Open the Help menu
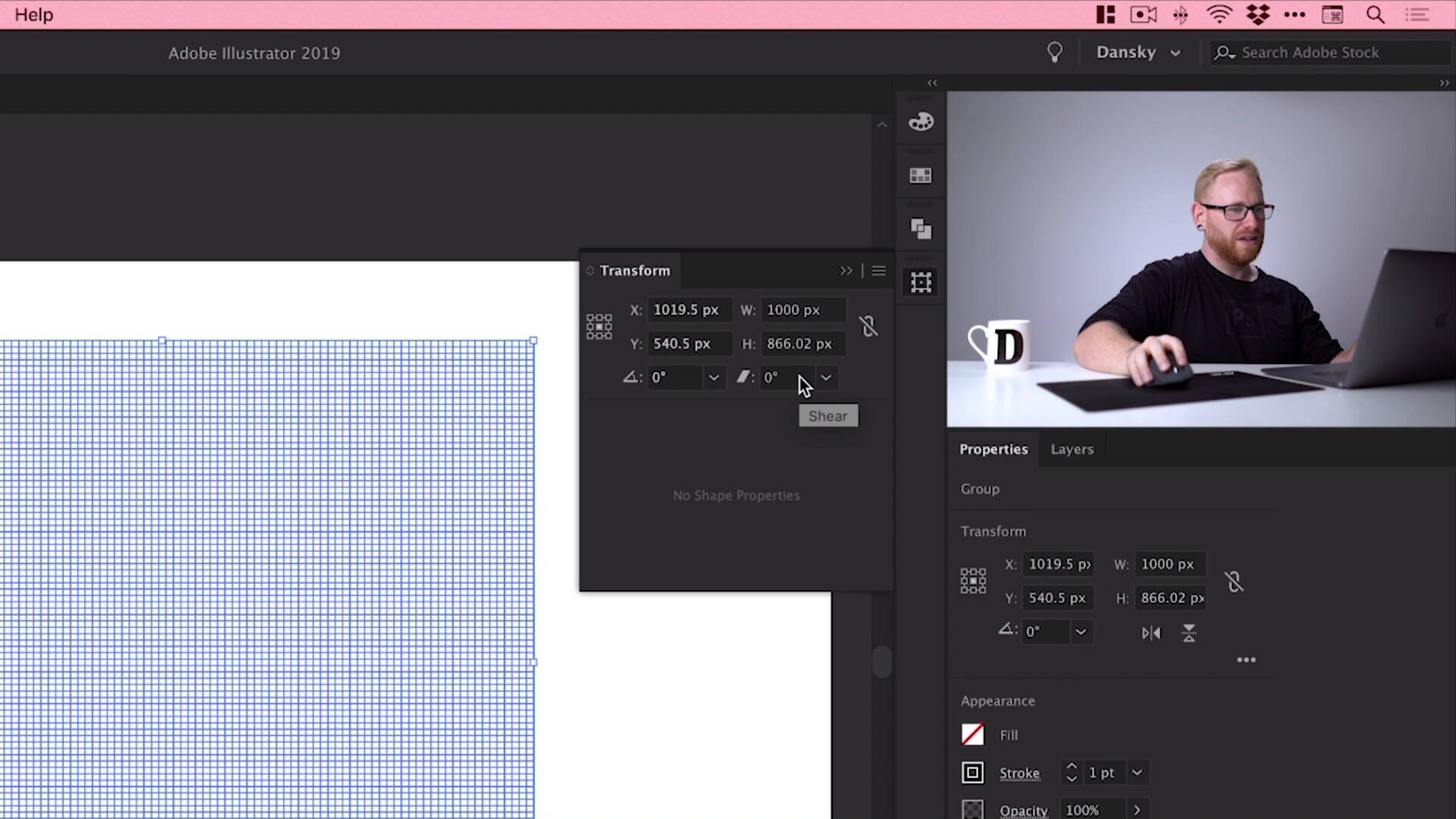1456x819 pixels. point(33,14)
